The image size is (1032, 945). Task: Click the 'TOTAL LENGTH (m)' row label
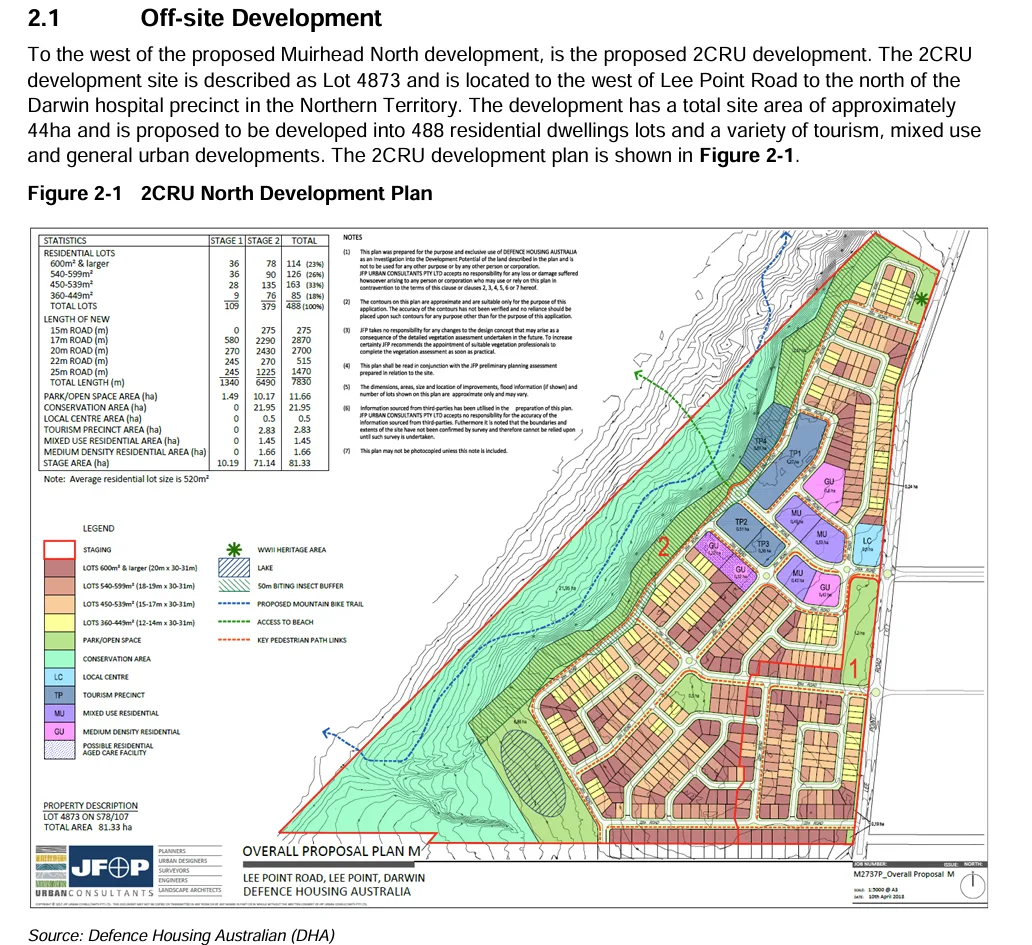point(87,382)
